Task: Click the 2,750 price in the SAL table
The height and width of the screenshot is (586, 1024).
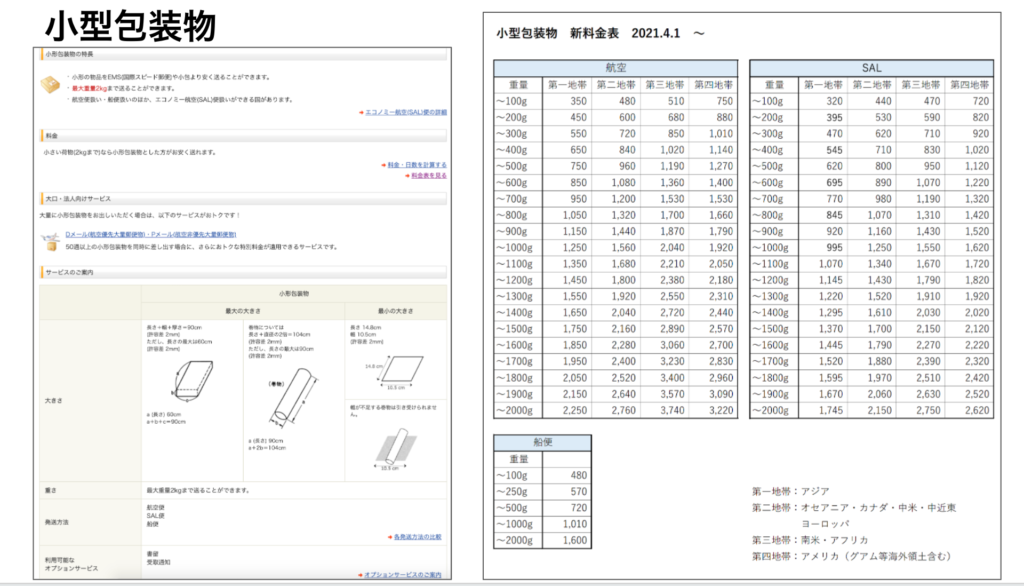Action: point(928,411)
